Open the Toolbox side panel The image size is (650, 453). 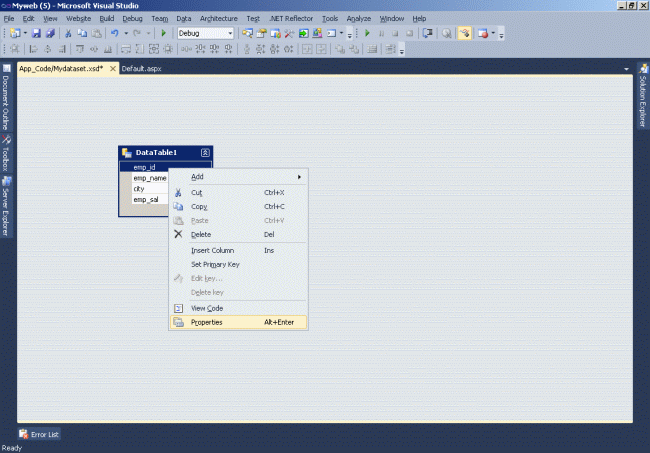(6, 153)
